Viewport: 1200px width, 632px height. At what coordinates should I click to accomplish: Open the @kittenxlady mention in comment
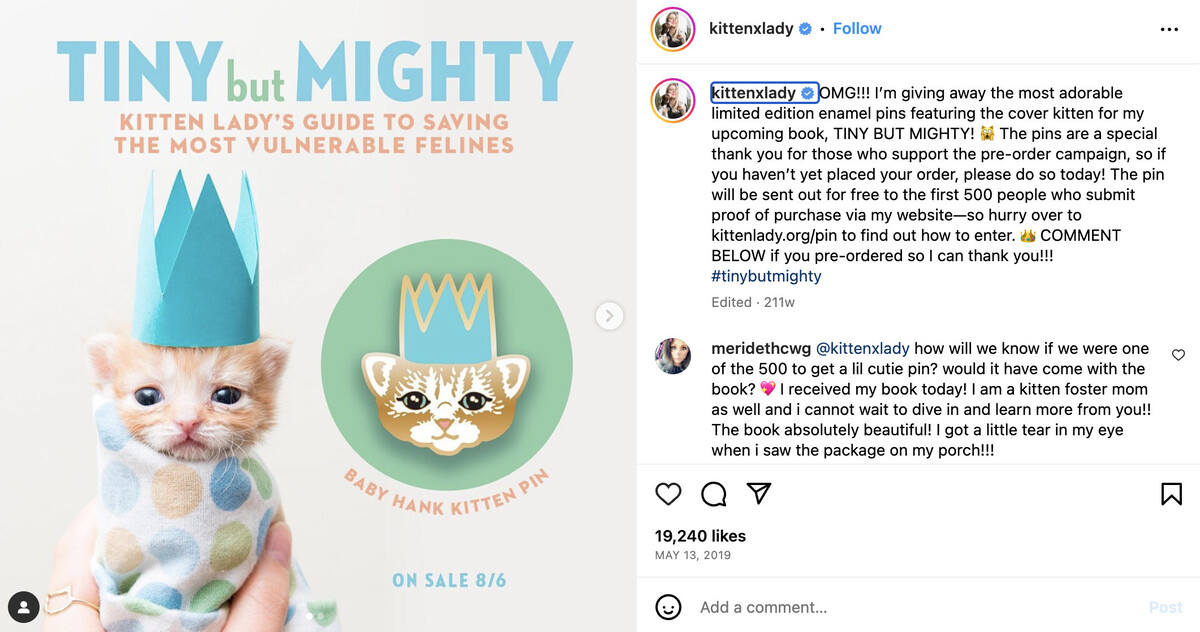(863, 349)
